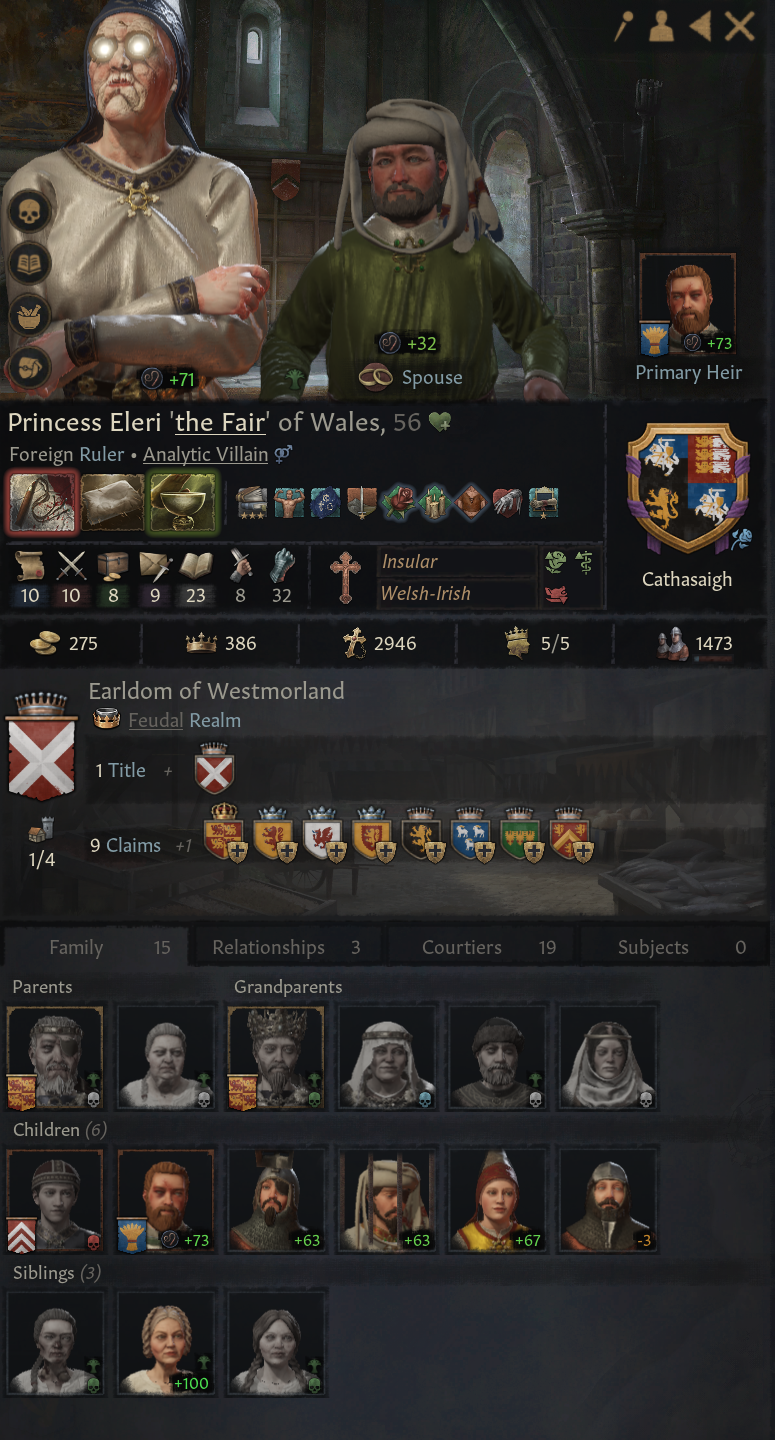Click the imprisoned child portrait
Image resolution: width=775 pixels, height=1440 pixels.
click(387, 1200)
